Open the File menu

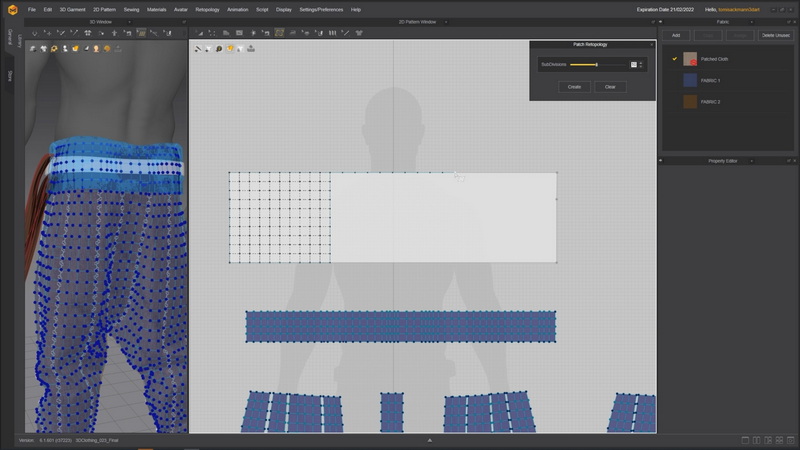[x=32, y=10]
